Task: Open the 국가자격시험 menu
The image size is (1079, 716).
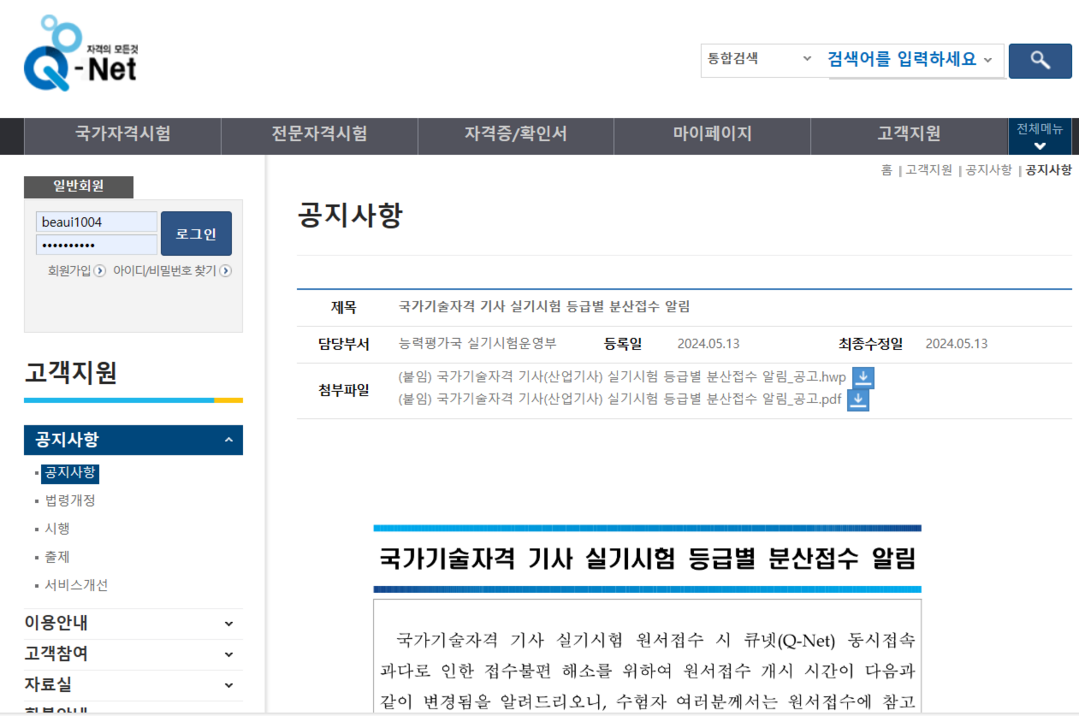Action: pos(122,134)
